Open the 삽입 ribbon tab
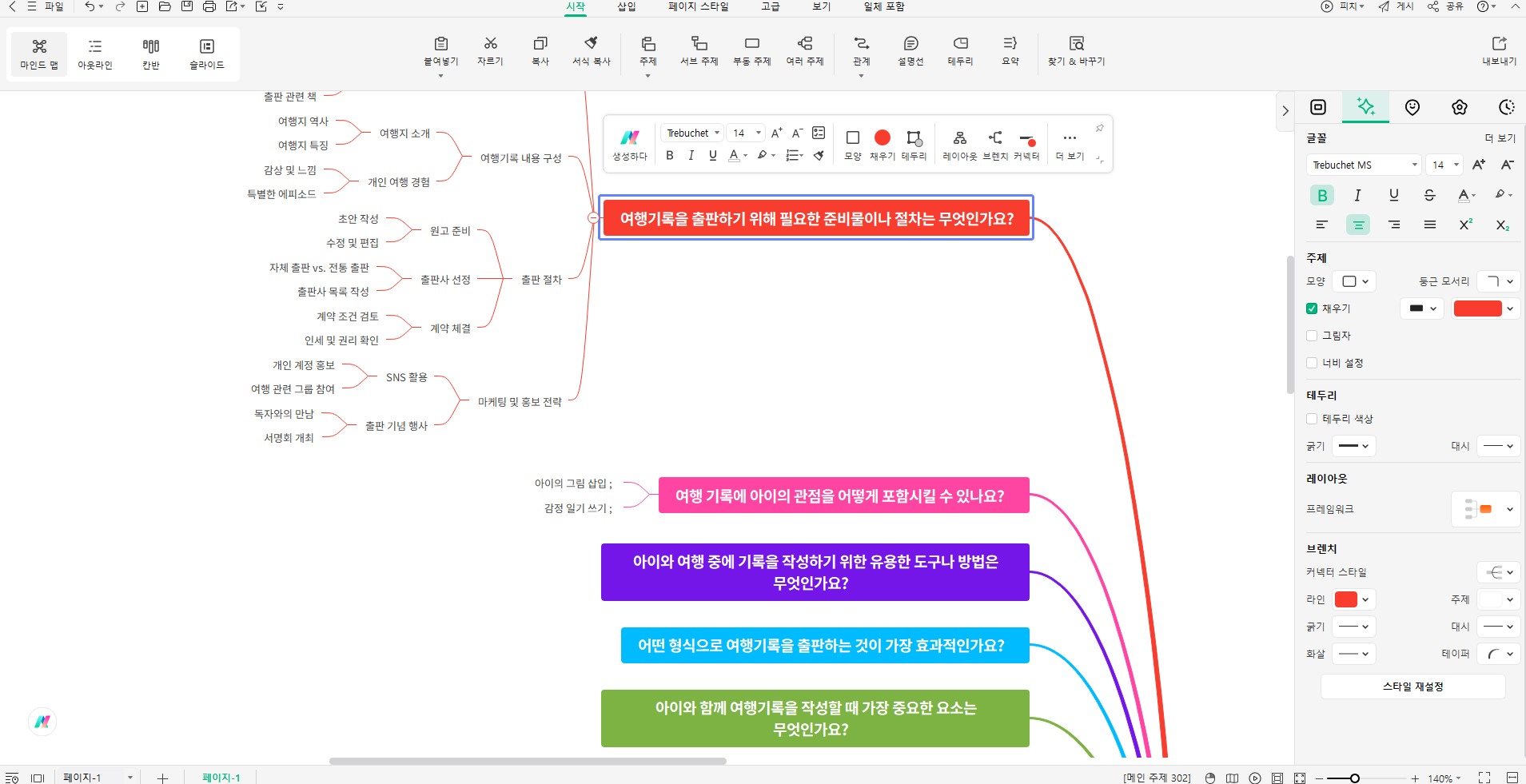1526x784 pixels. (x=626, y=6)
